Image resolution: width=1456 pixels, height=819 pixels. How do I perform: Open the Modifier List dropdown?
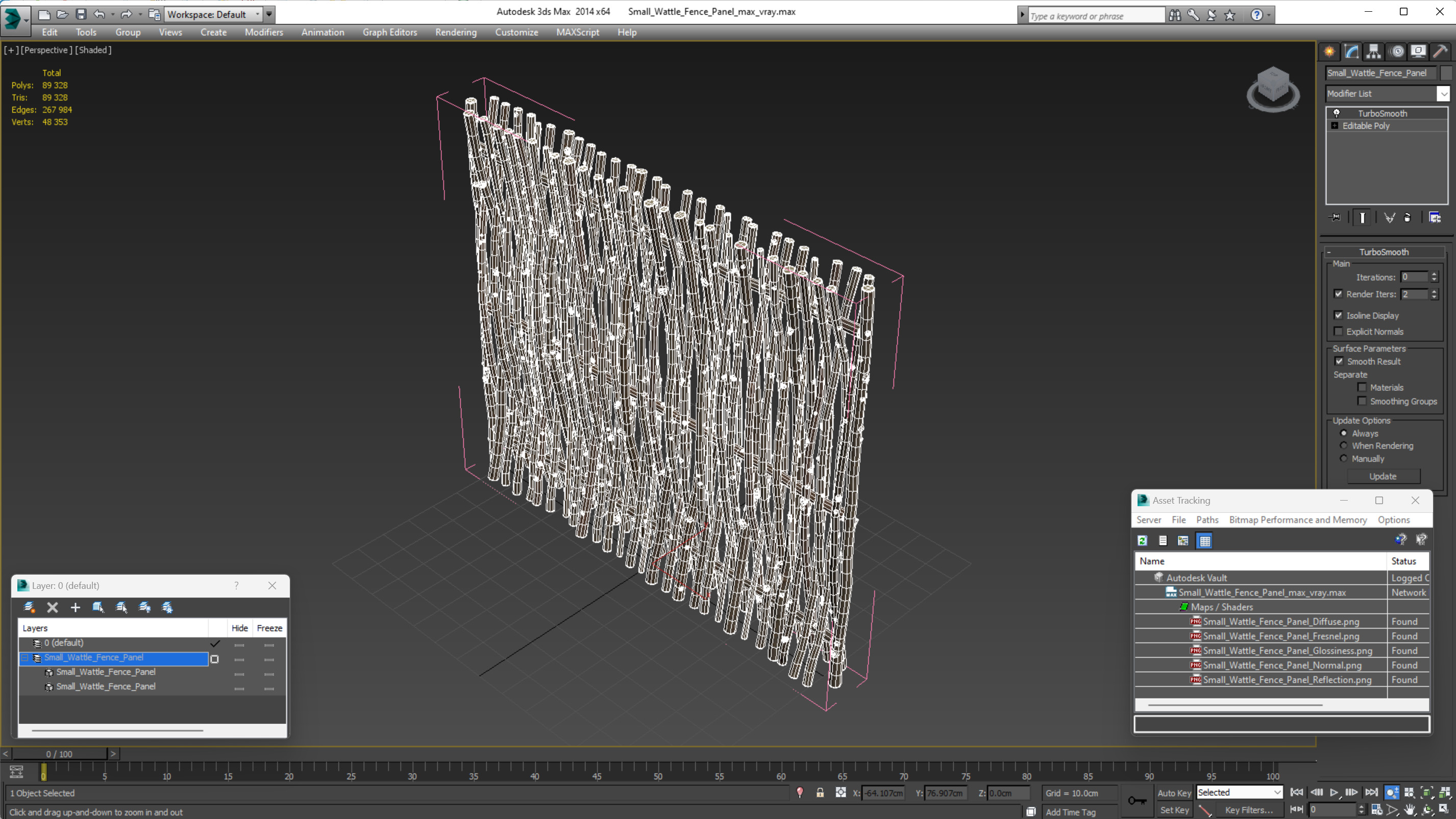tap(1444, 93)
